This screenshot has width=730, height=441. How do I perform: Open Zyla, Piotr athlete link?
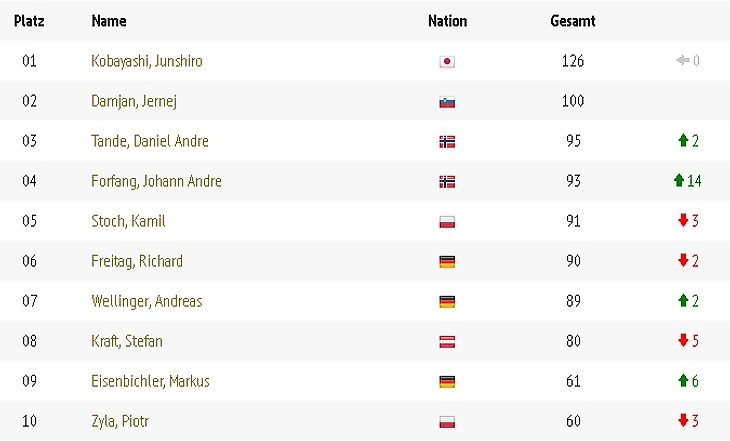[x=120, y=421]
